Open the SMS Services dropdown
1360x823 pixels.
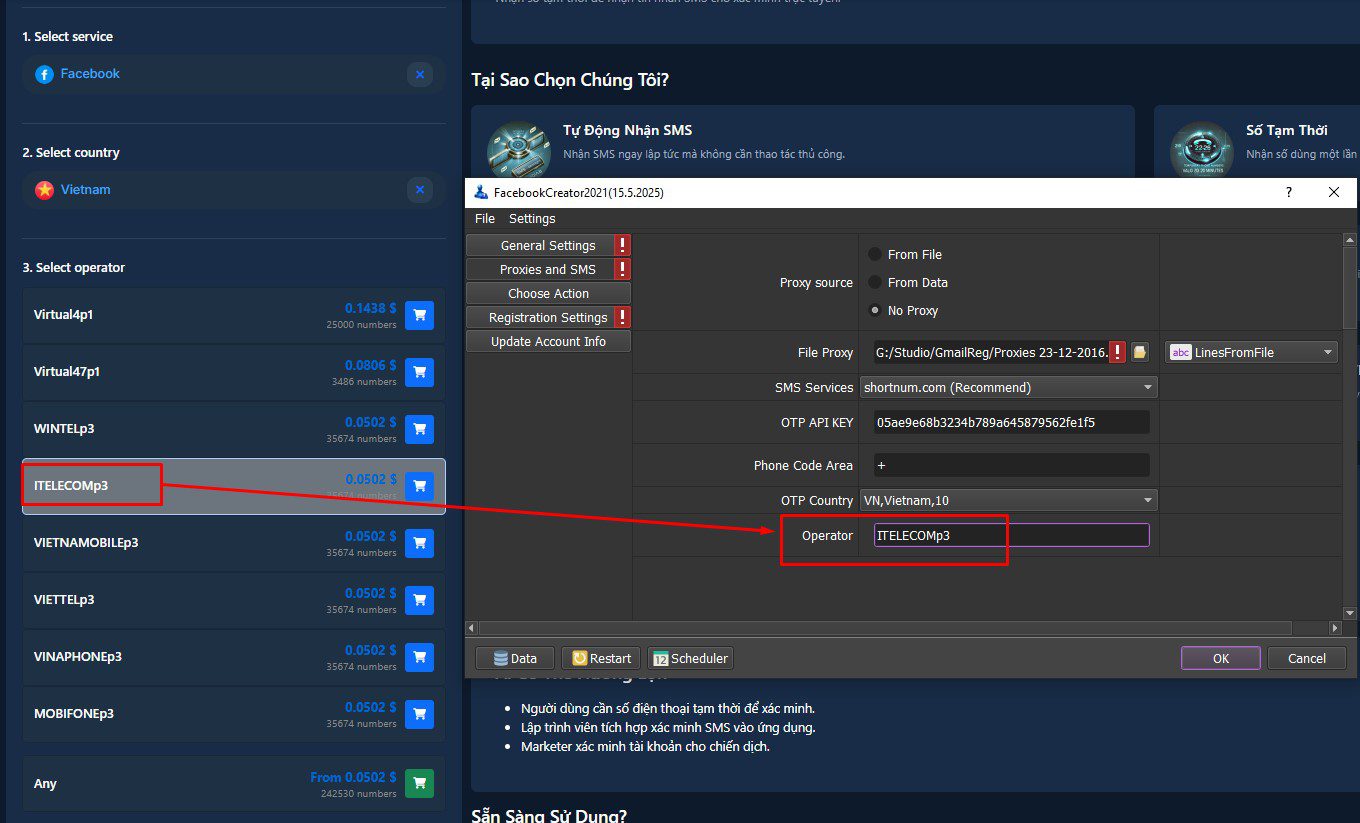point(1008,387)
